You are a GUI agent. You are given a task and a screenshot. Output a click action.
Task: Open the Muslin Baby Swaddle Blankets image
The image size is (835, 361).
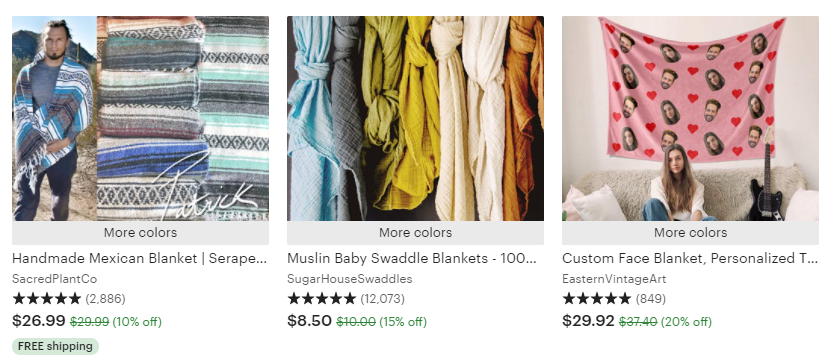[x=415, y=118]
